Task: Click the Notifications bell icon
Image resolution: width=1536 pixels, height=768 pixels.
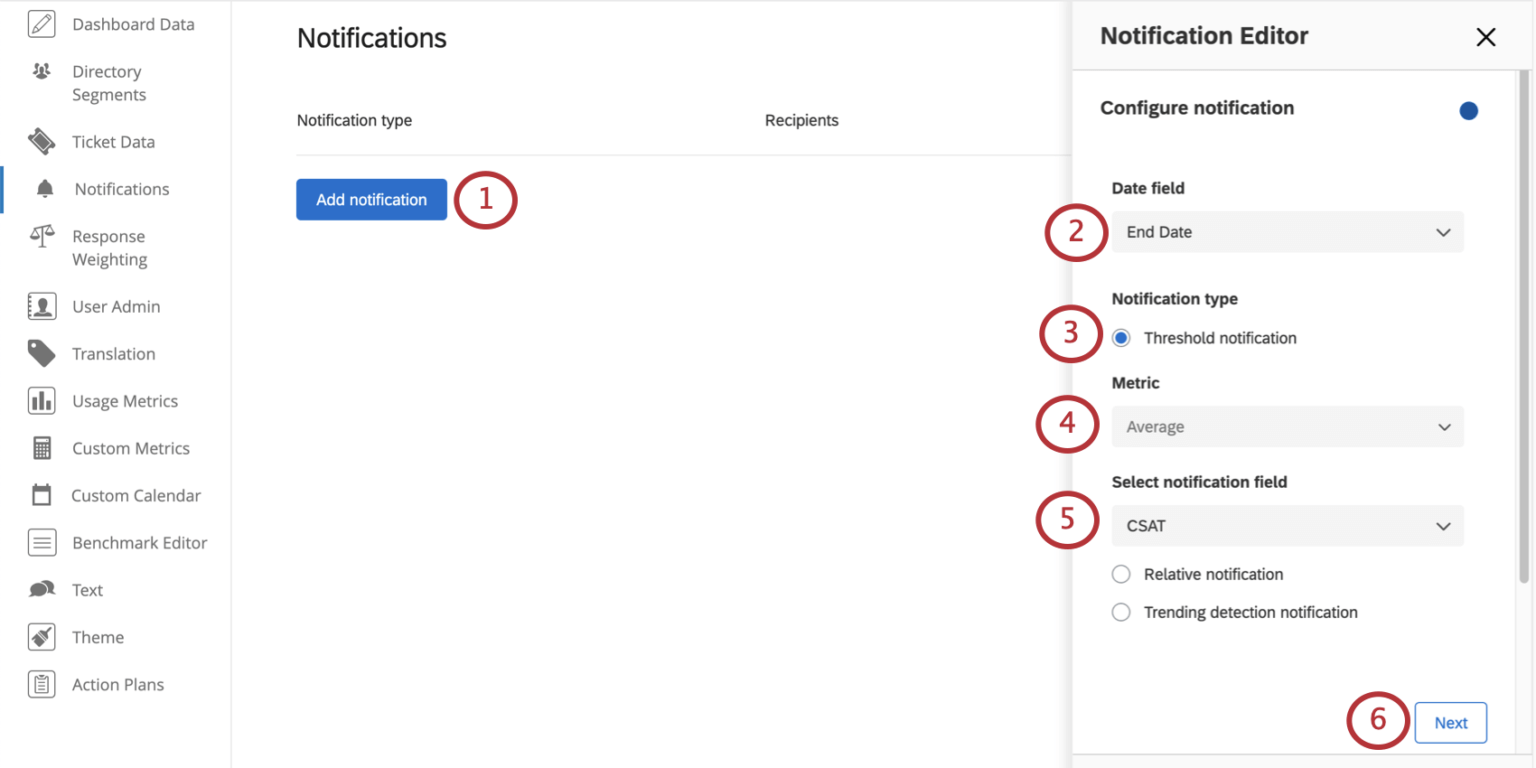Action: (41, 188)
